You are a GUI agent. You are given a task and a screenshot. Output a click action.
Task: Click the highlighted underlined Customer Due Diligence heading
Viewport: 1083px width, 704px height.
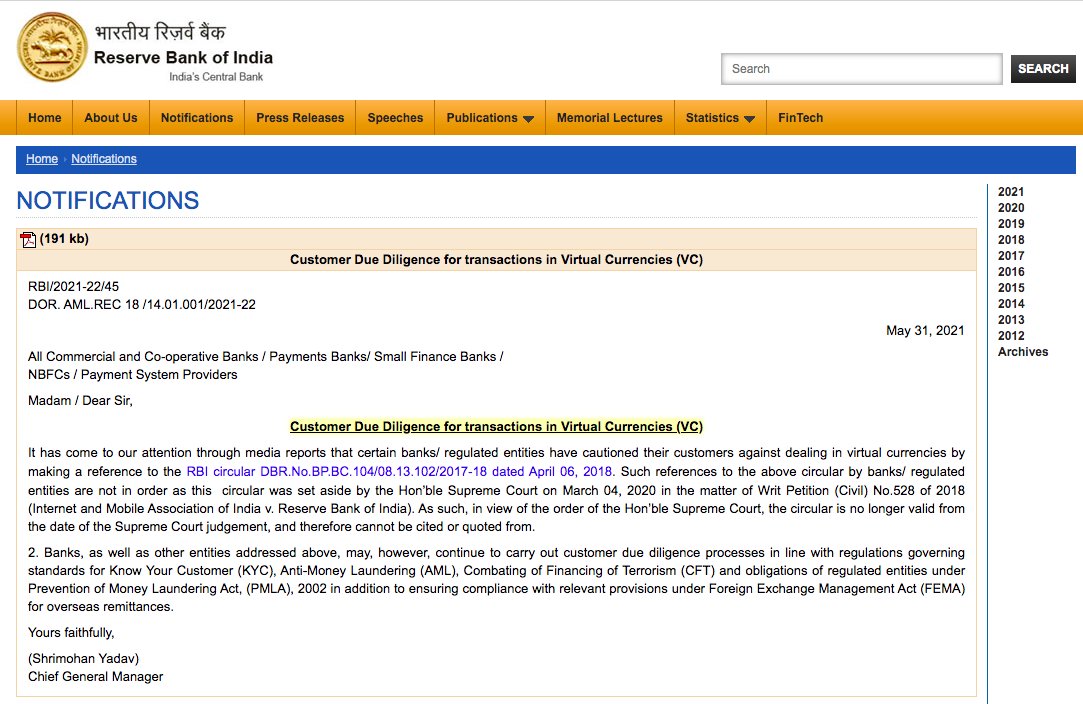(x=496, y=426)
